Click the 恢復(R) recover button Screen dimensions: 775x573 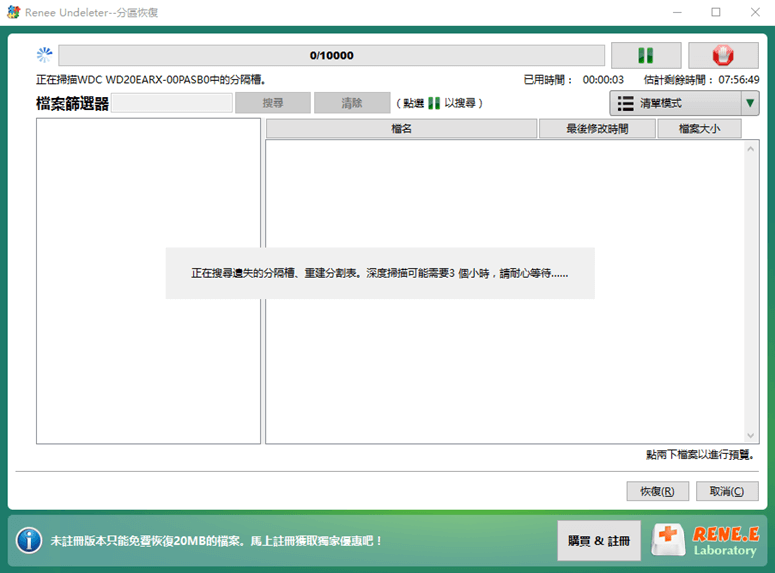pyautogui.click(x=657, y=491)
